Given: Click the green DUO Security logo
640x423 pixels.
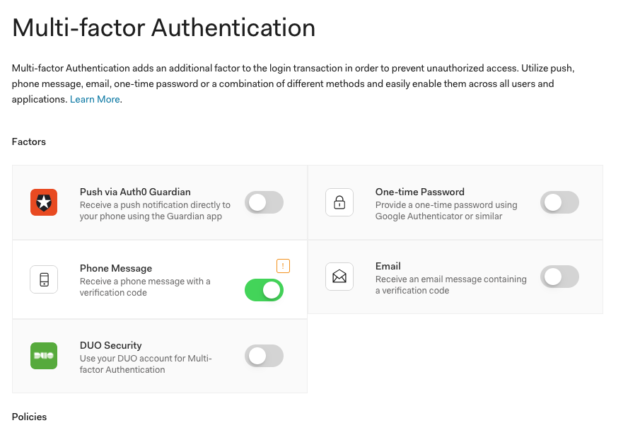Looking at the screenshot, I should [x=44, y=356].
